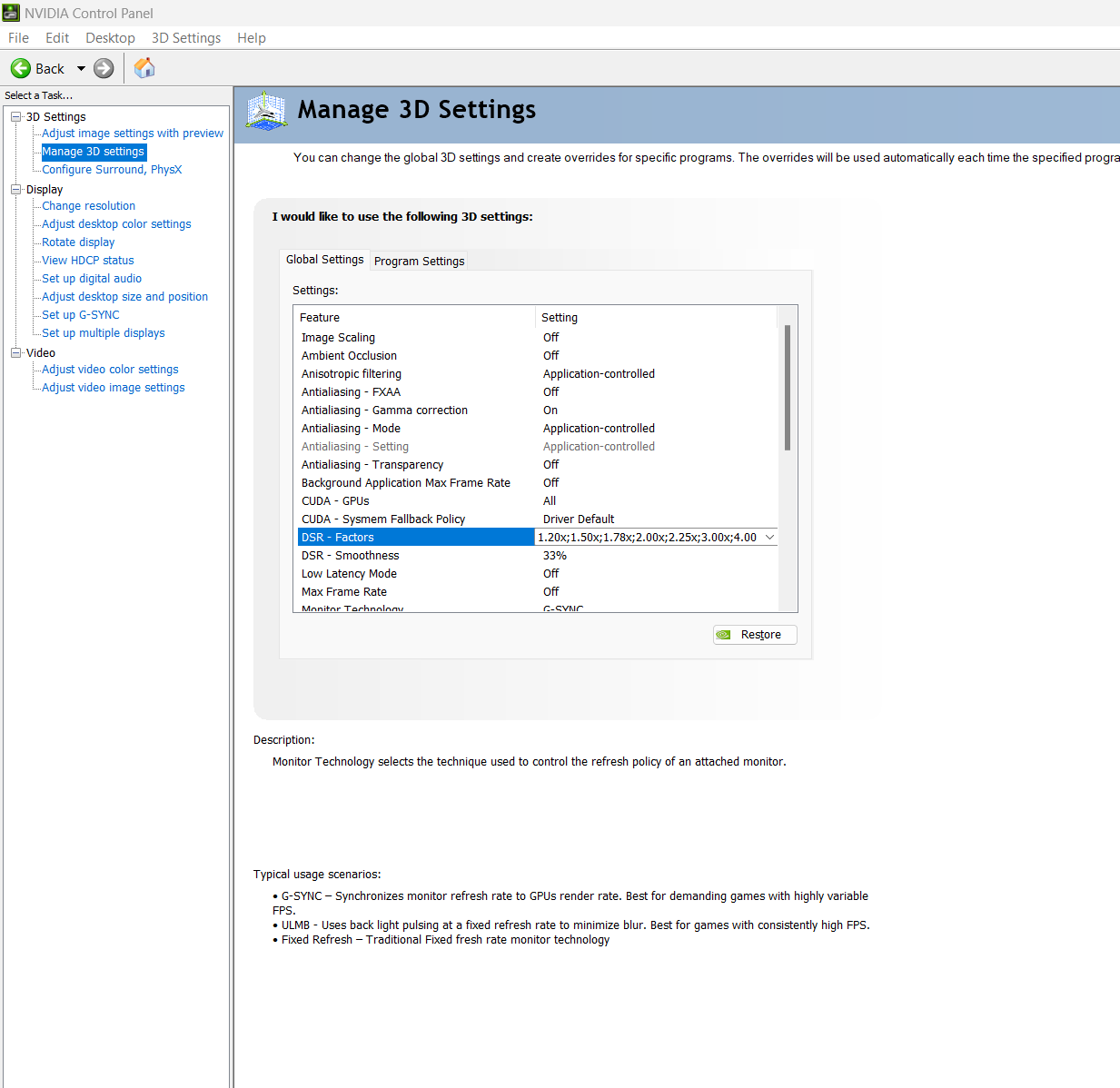Viewport: 1120px width, 1088px height.
Task: Open Change resolution page
Action: [x=88, y=206]
